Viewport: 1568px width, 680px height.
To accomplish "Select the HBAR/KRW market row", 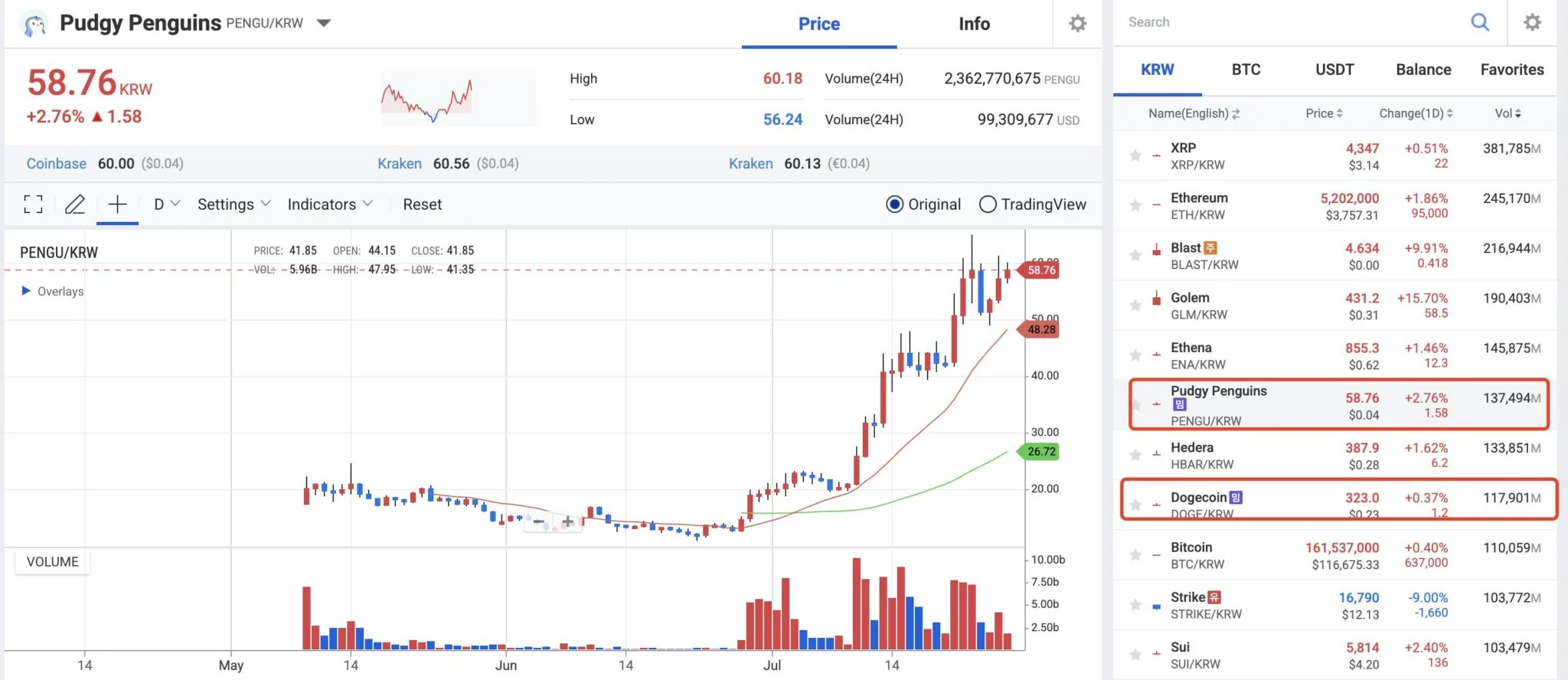I will click(1335, 456).
